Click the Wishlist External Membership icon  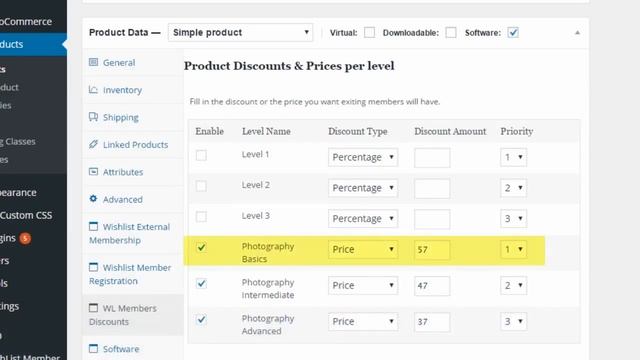point(93,226)
